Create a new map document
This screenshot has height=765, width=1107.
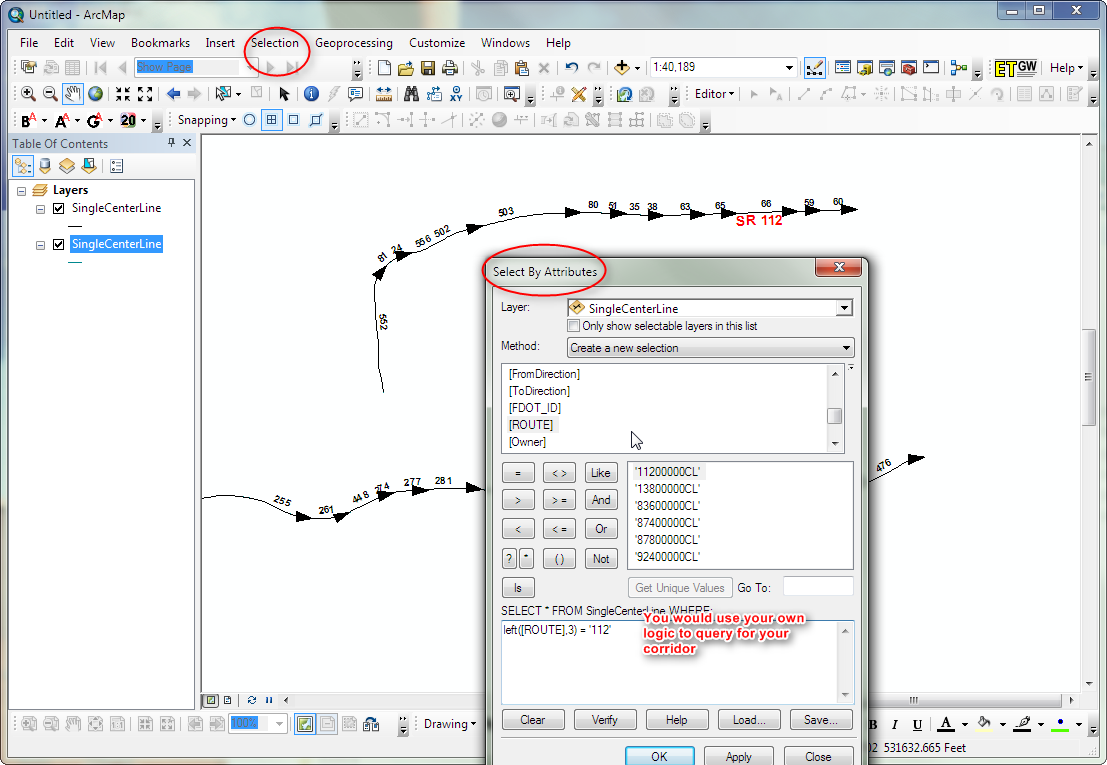(x=383, y=68)
